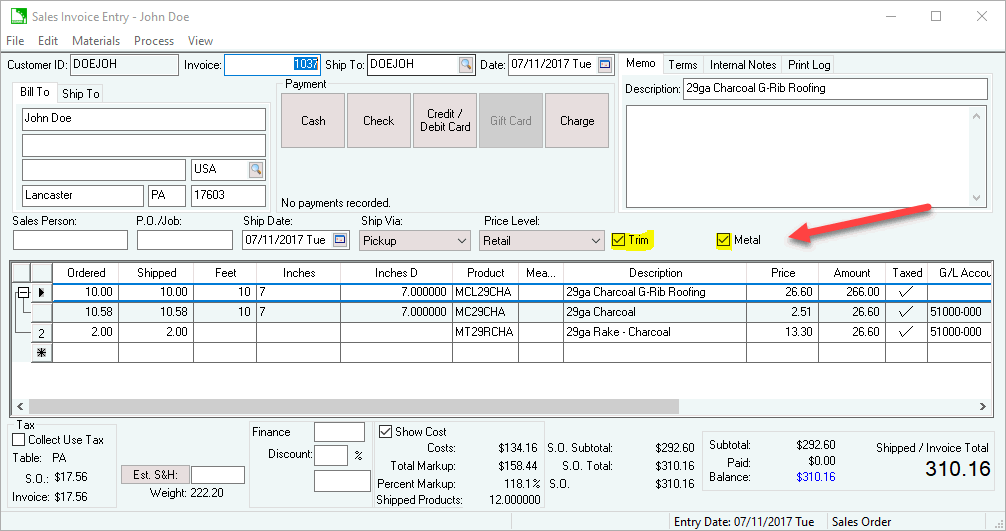Viewport: 1006px width, 531px height.
Task: Open the Ship Date calendar icon
Action: pos(340,241)
